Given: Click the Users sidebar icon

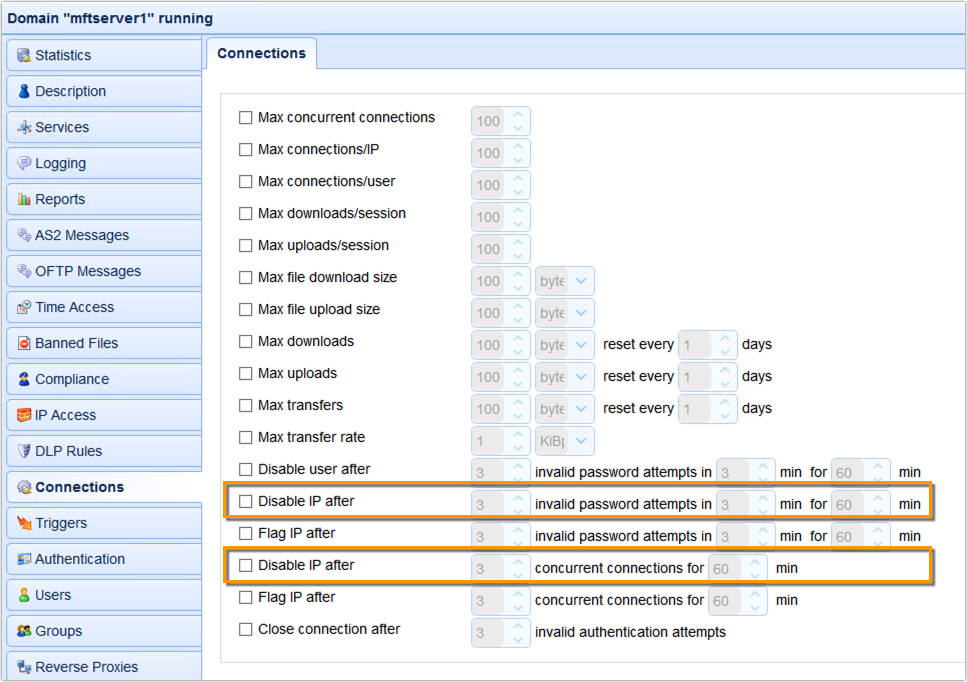Looking at the screenshot, I should point(24,595).
